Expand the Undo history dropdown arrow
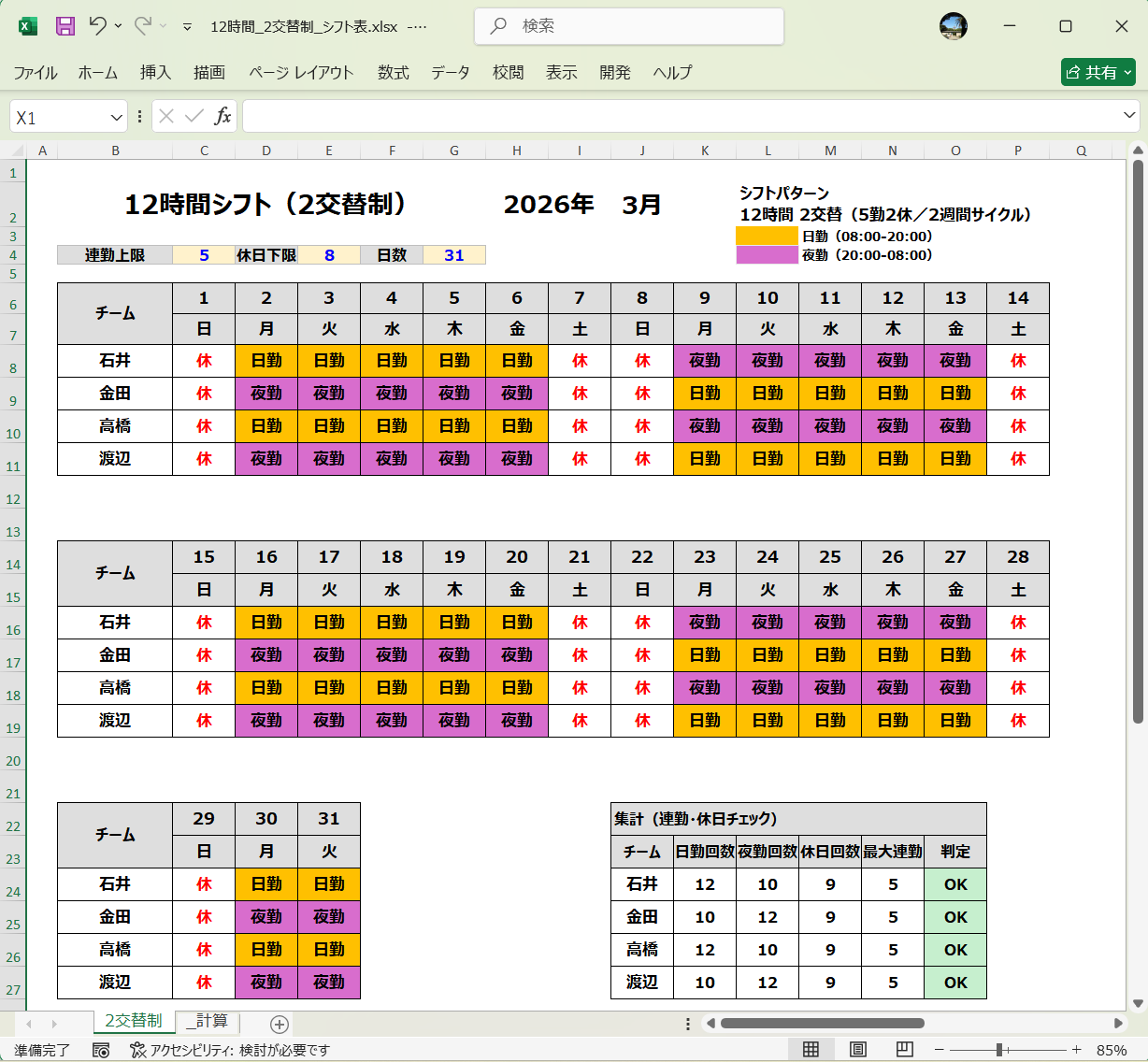The width and height of the screenshot is (1148, 1062). click(114, 26)
